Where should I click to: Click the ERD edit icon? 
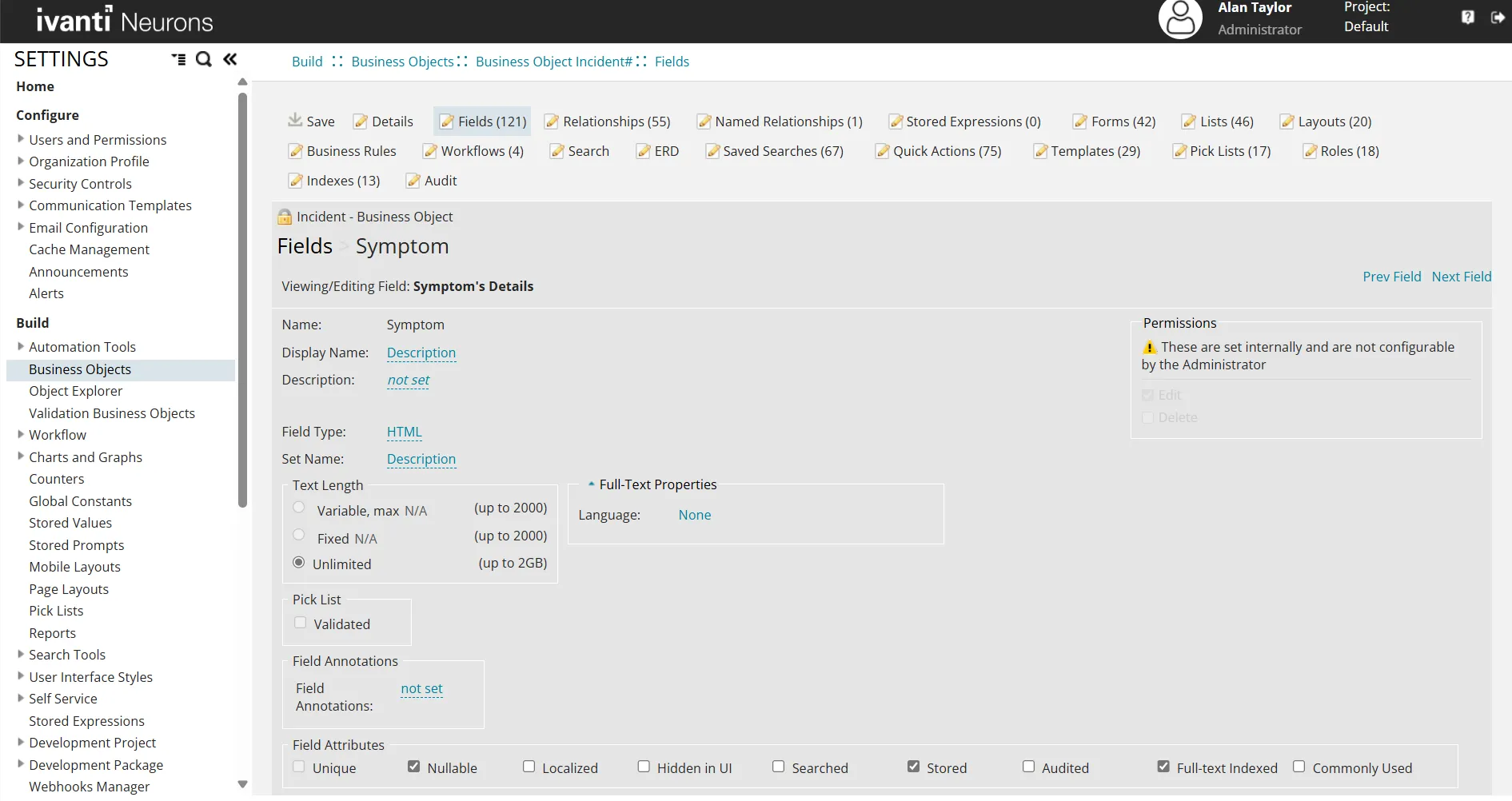click(x=644, y=151)
